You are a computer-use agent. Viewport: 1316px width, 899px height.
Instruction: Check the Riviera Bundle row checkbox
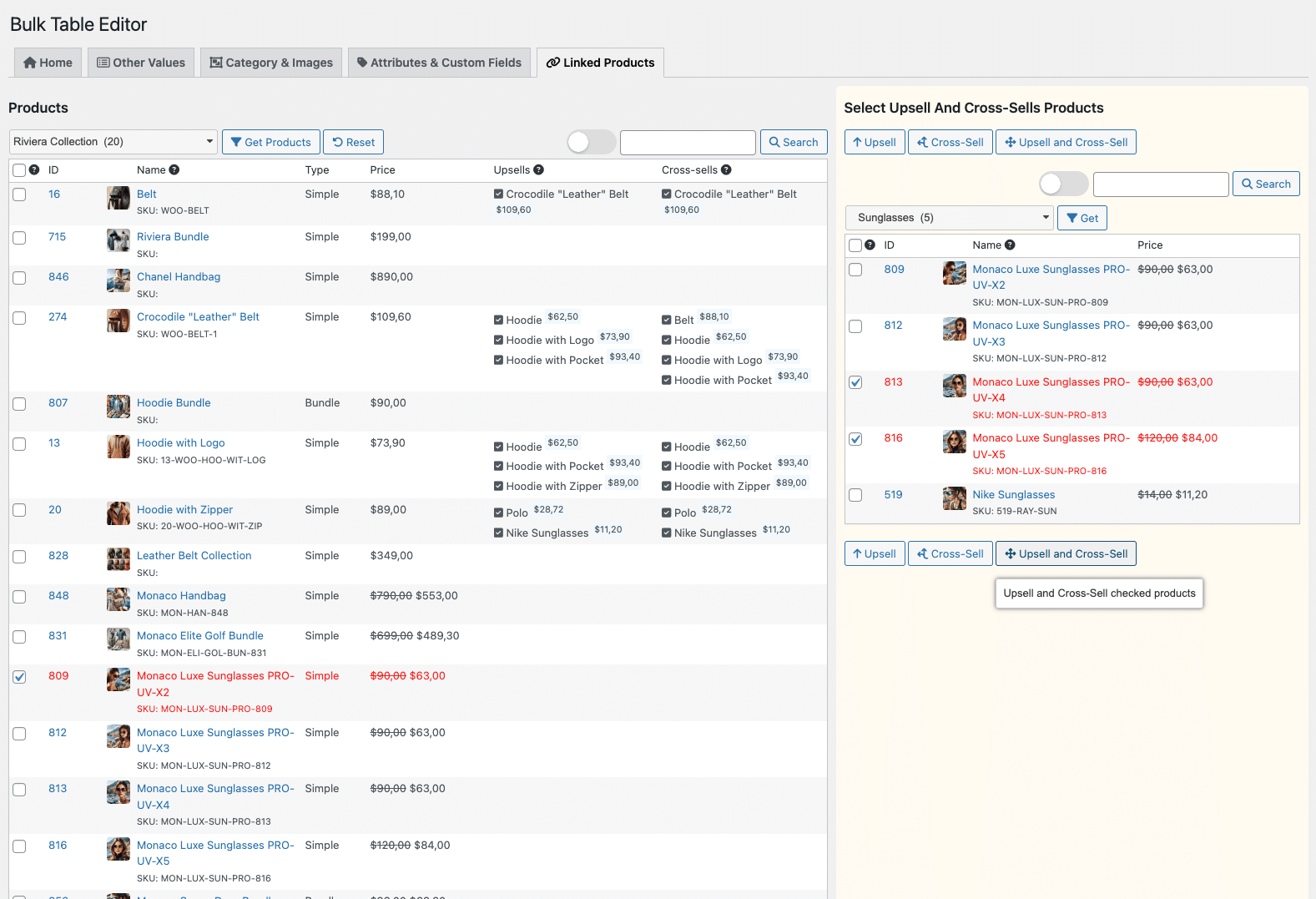pyautogui.click(x=19, y=238)
